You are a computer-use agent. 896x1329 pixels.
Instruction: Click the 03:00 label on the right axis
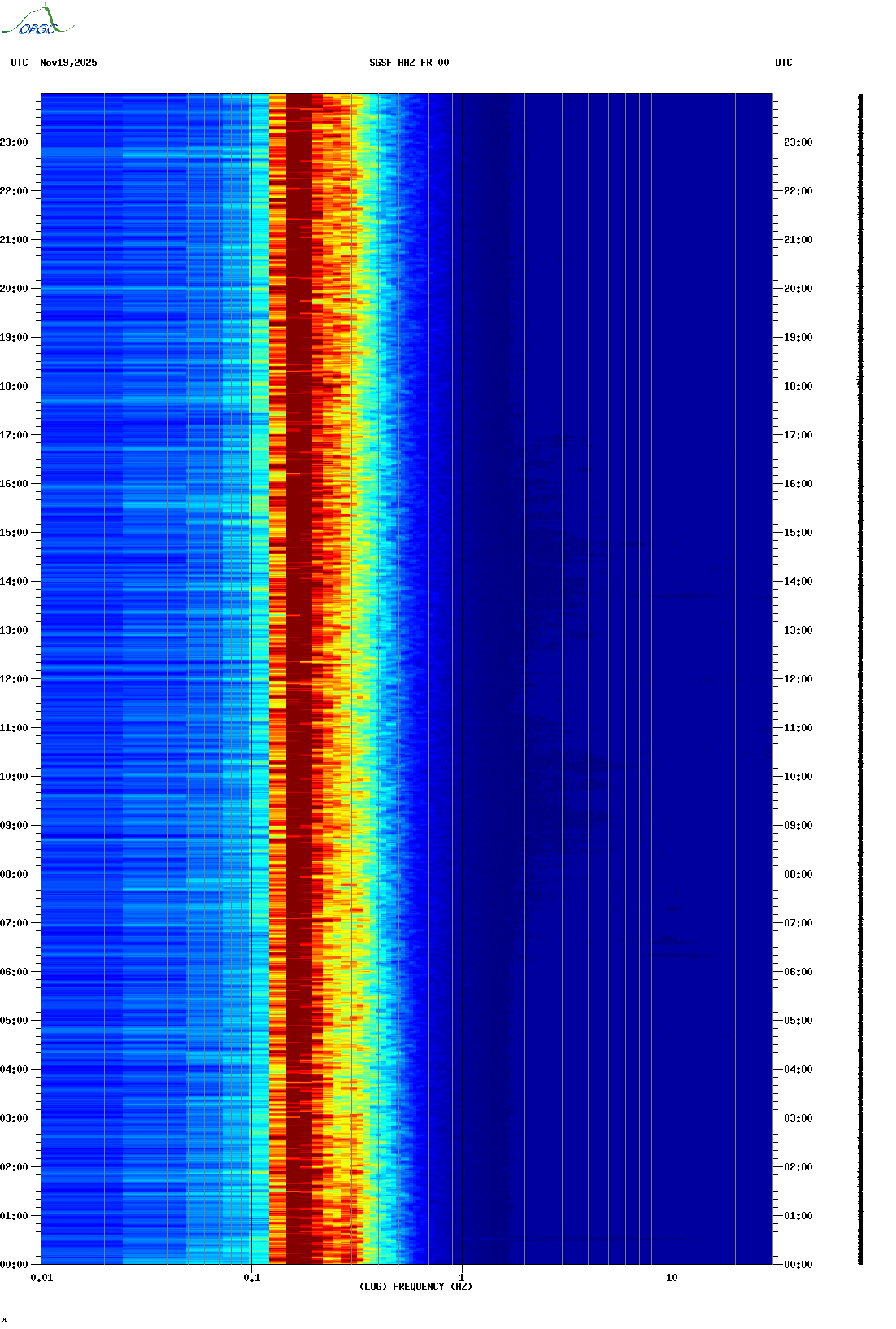click(798, 1118)
